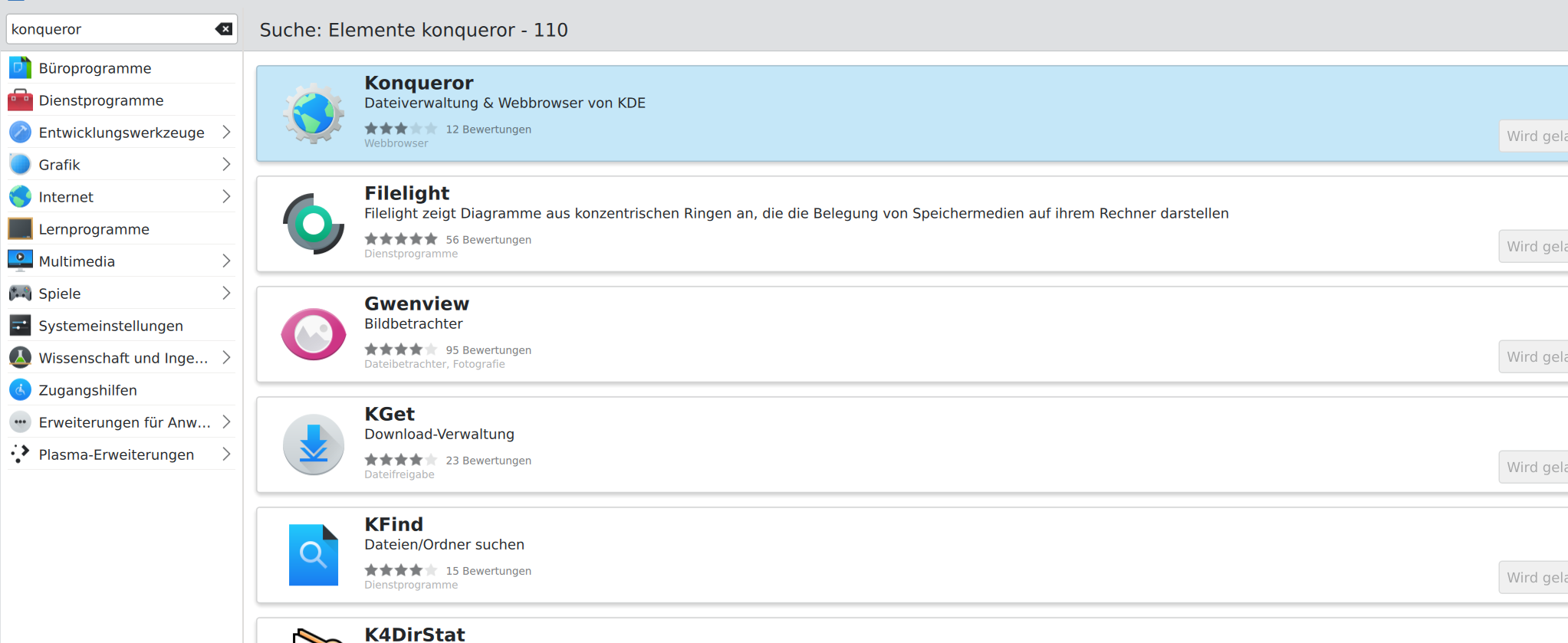Expand Erweiterungen für Anwendungen arrow
This screenshot has height=643, width=1568.
click(x=226, y=422)
